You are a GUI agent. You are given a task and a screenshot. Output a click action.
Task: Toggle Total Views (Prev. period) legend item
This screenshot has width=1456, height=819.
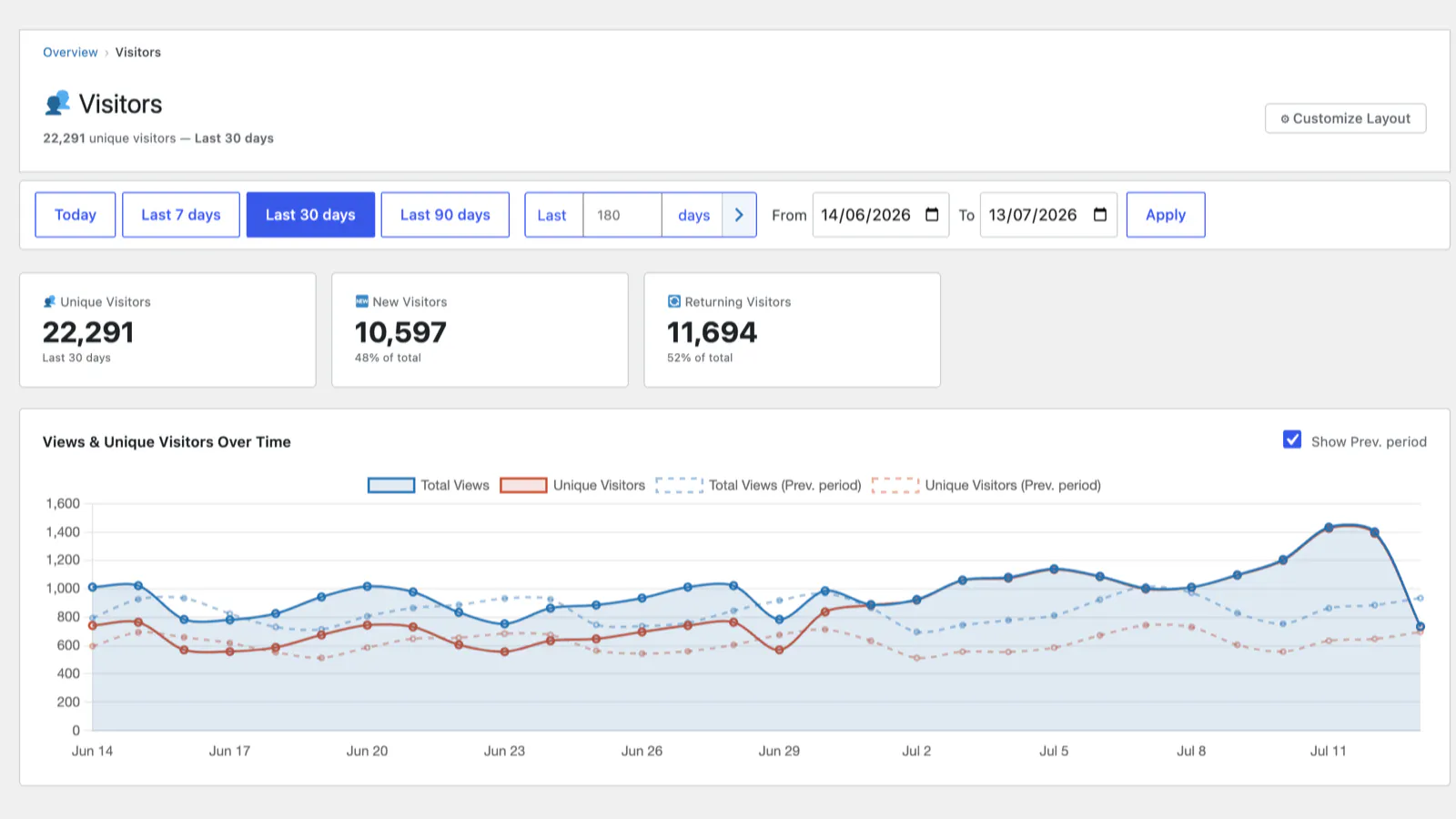(x=758, y=485)
